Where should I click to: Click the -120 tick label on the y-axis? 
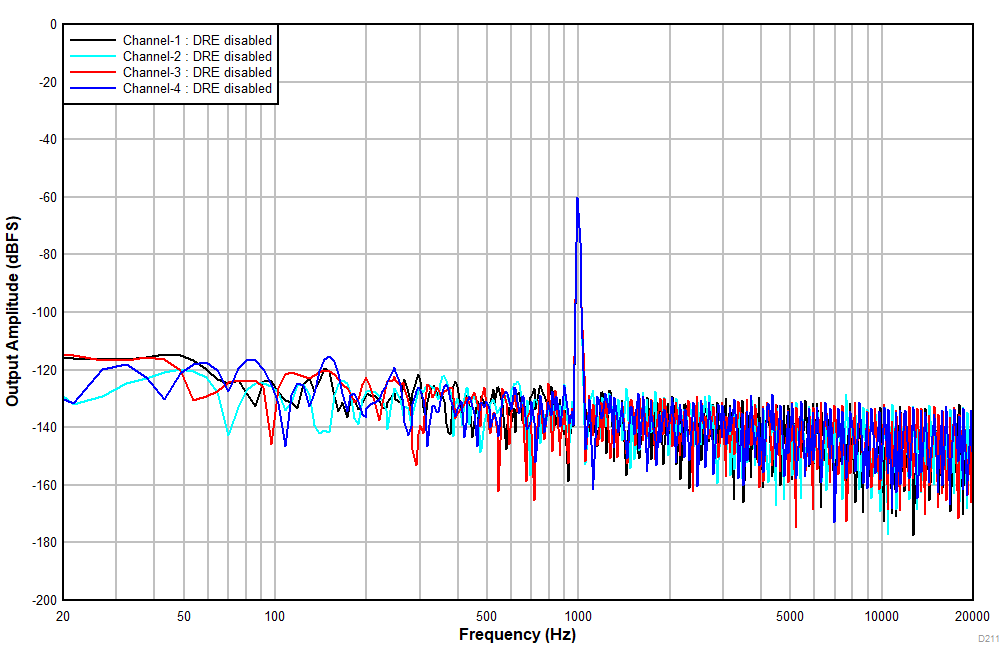point(43,370)
